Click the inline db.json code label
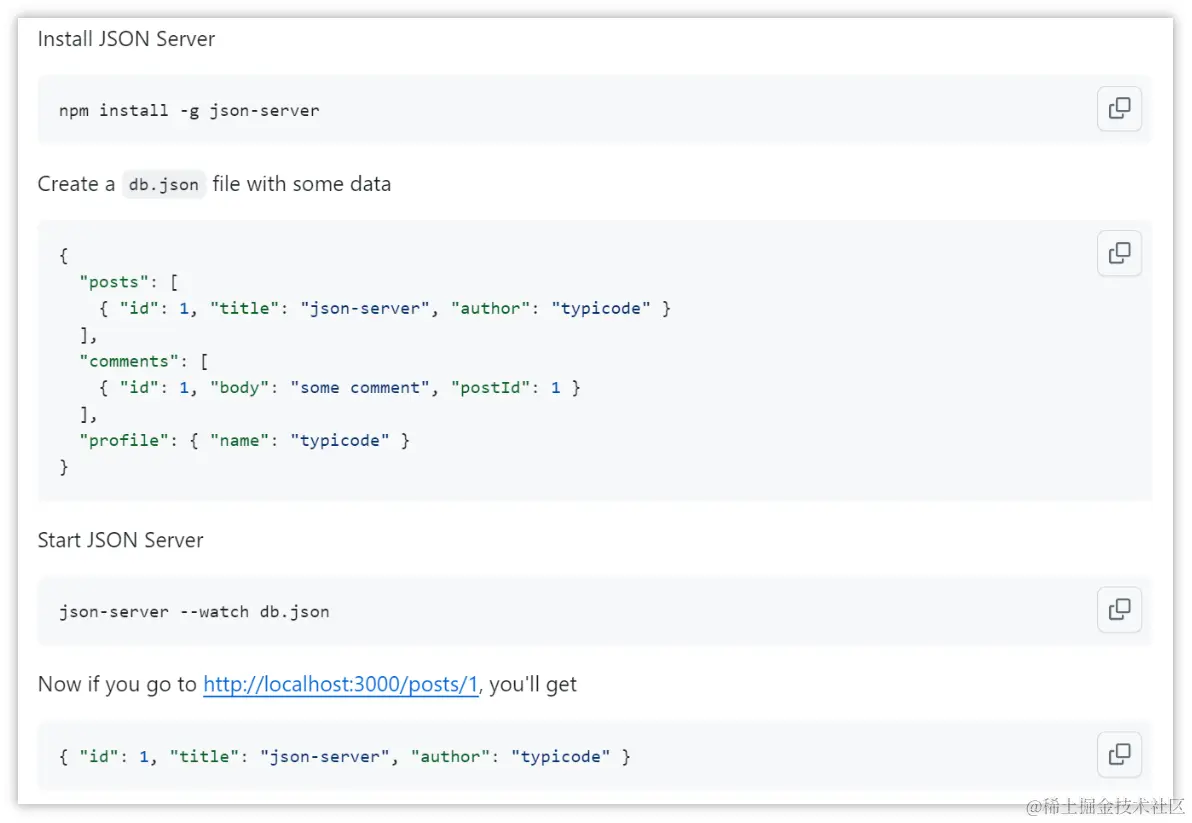 click(163, 184)
